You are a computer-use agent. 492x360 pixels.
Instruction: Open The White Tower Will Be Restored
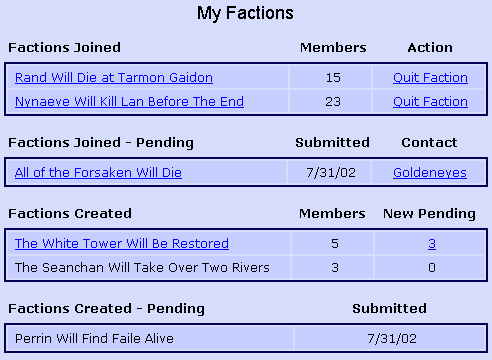122,244
